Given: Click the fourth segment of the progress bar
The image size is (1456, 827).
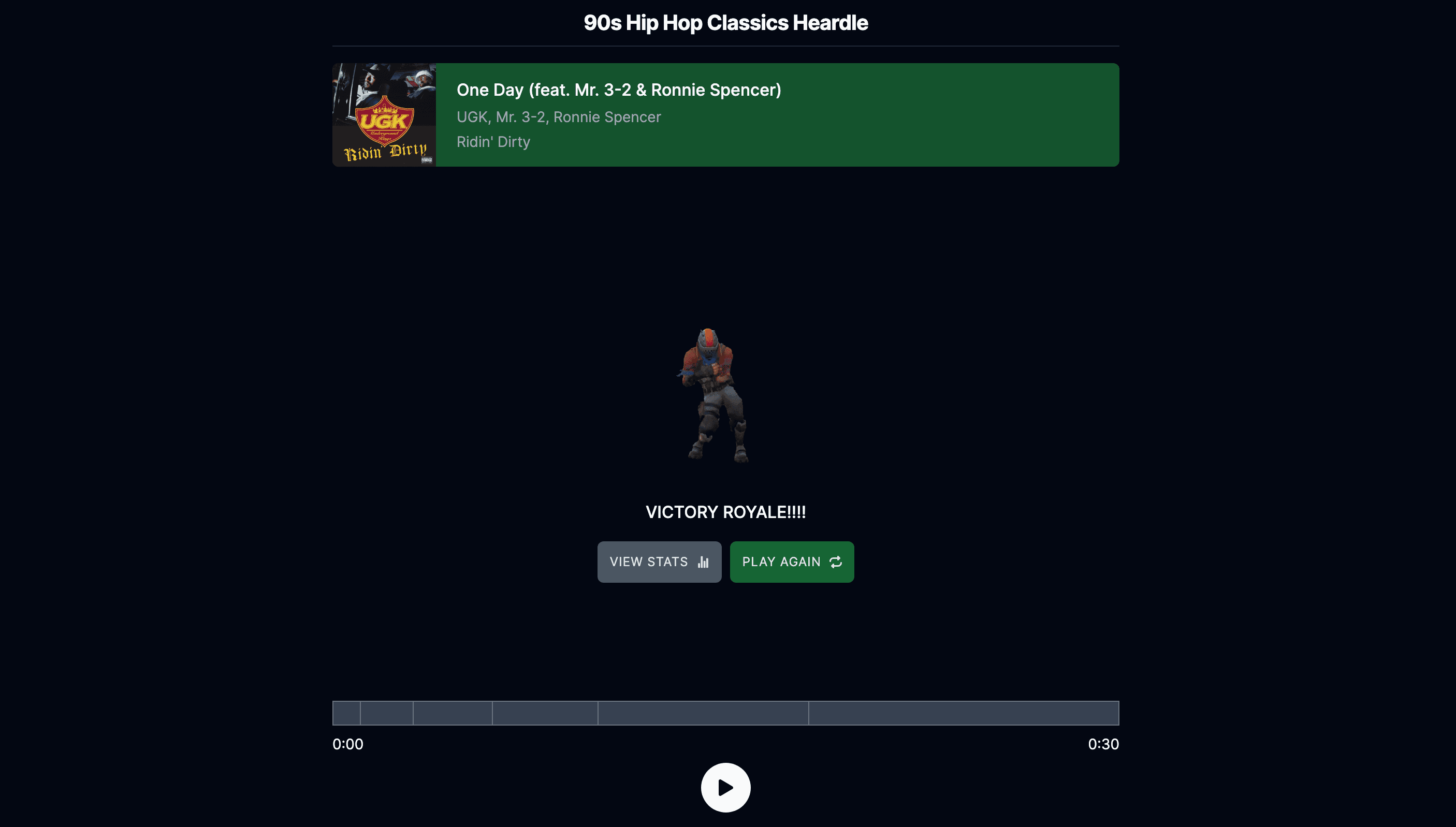Looking at the screenshot, I should [x=545, y=713].
